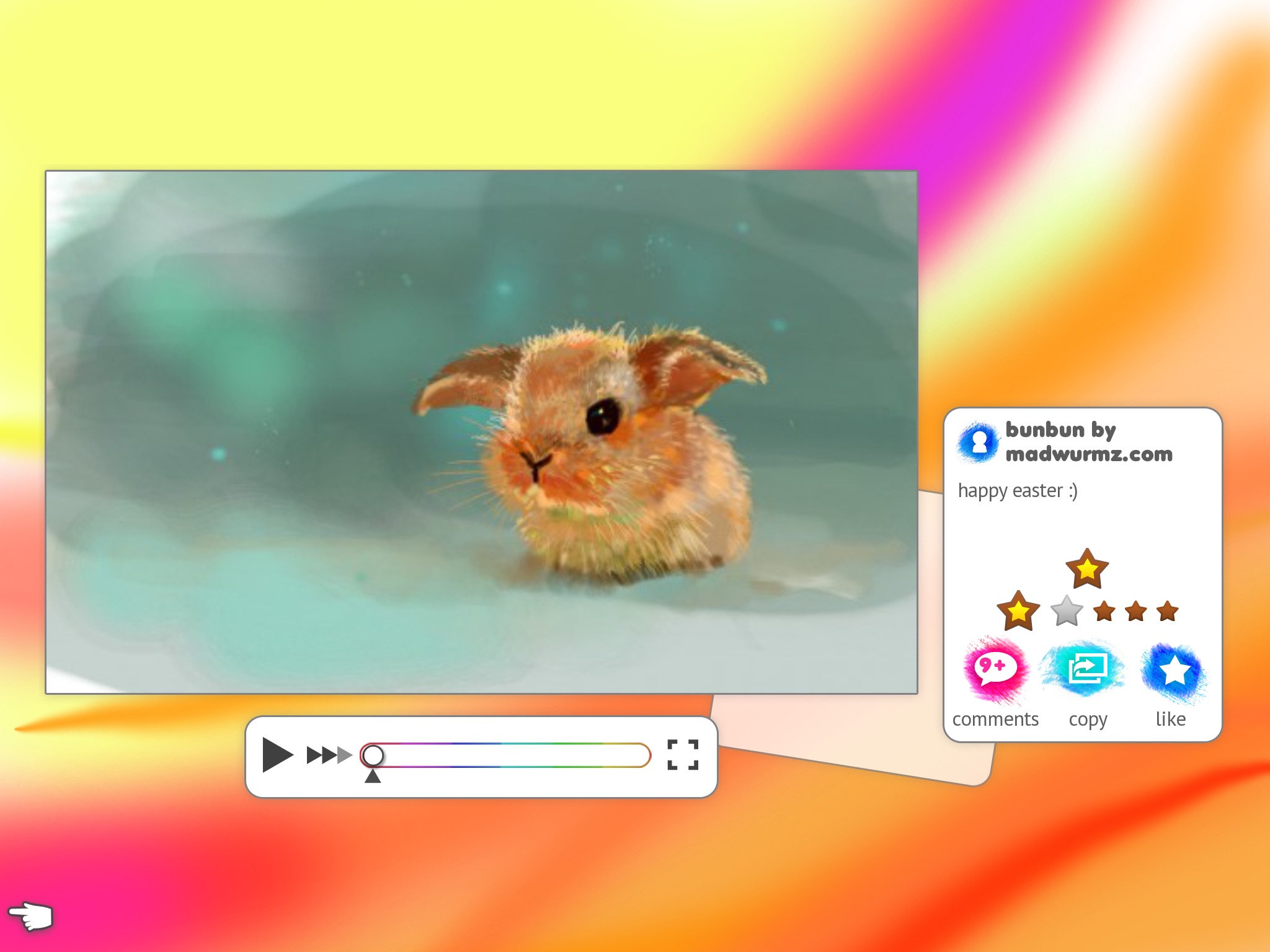Click the top gold star above the rating row
The width and height of the screenshot is (1270, 952).
pyautogui.click(x=1086, y=568)
